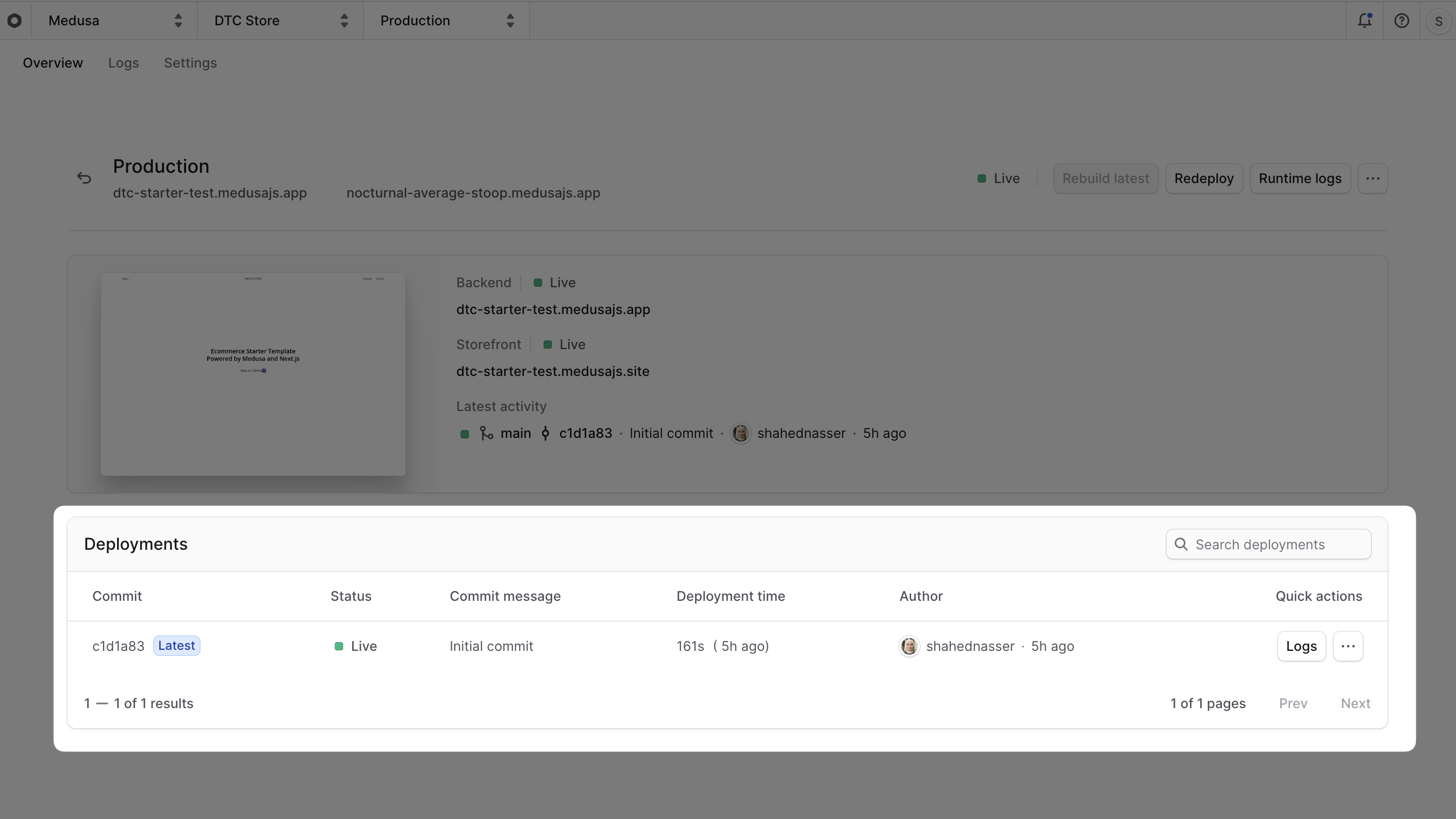
Task: Switch to the Logs tab
Action: pos(123,63)
